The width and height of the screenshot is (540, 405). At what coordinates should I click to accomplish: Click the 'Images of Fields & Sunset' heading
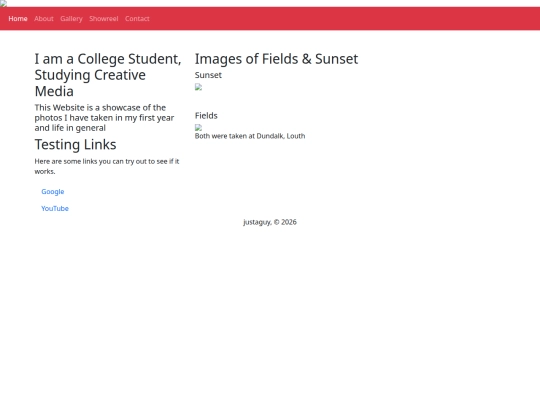coord(277,59)
